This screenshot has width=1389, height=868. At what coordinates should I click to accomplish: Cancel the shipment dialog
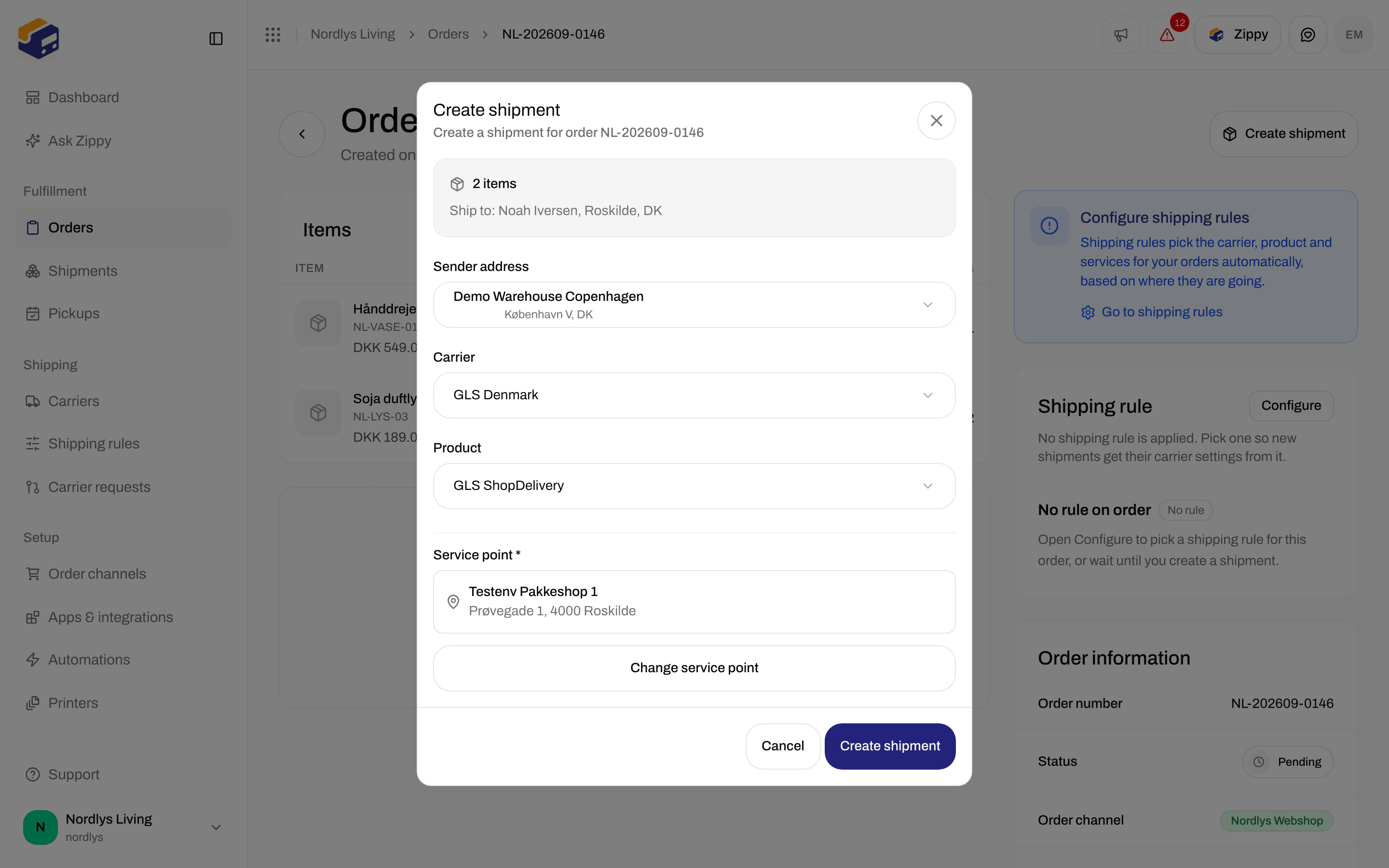click(782, 746)
